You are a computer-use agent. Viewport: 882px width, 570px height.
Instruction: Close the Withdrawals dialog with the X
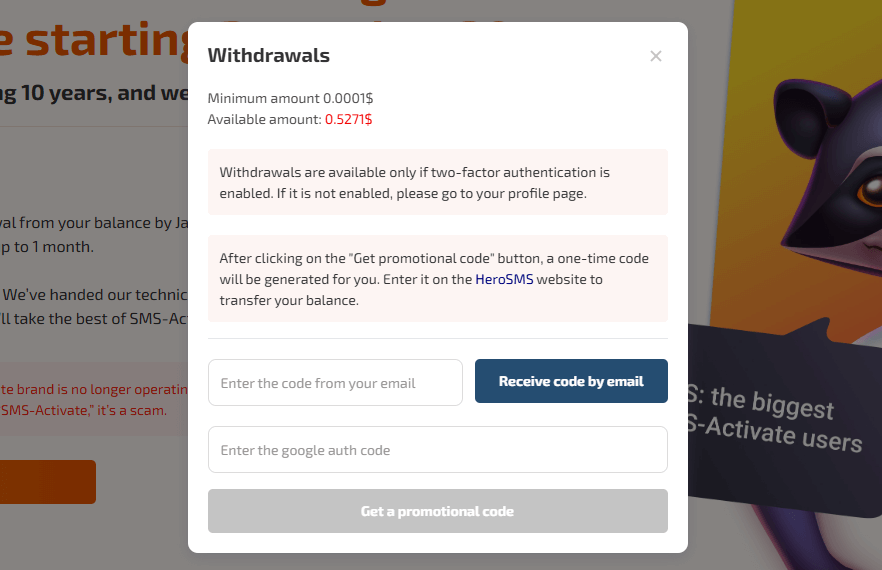click(656, 56)
